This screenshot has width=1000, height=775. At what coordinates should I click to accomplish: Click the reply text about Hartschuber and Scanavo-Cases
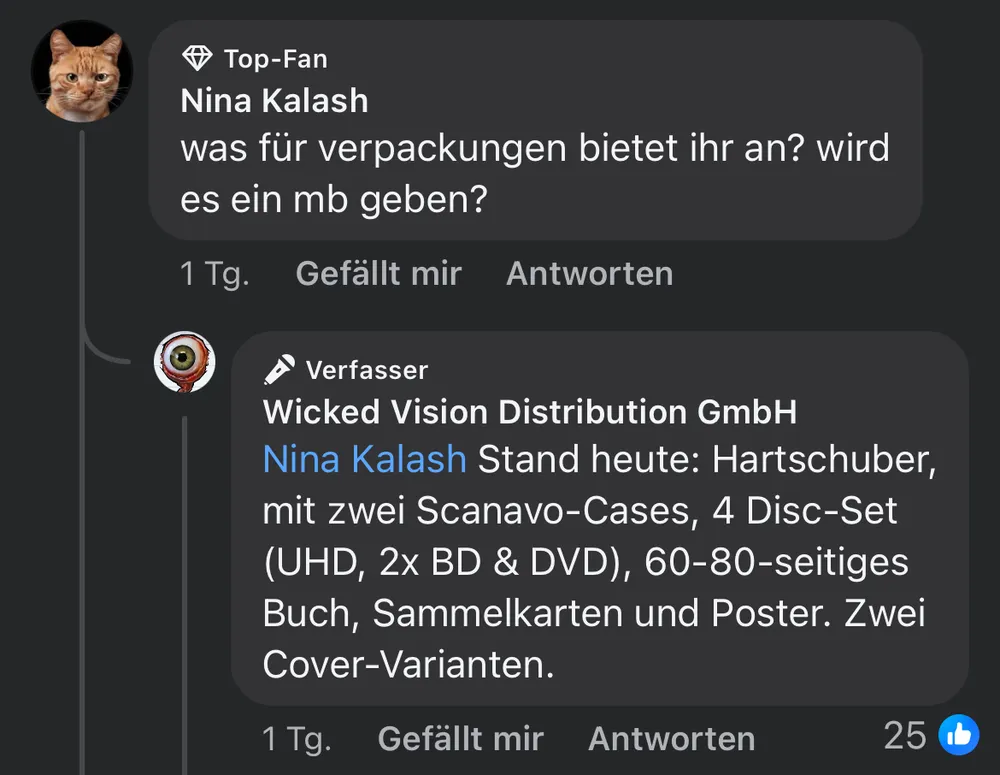(x=597, y=561)
